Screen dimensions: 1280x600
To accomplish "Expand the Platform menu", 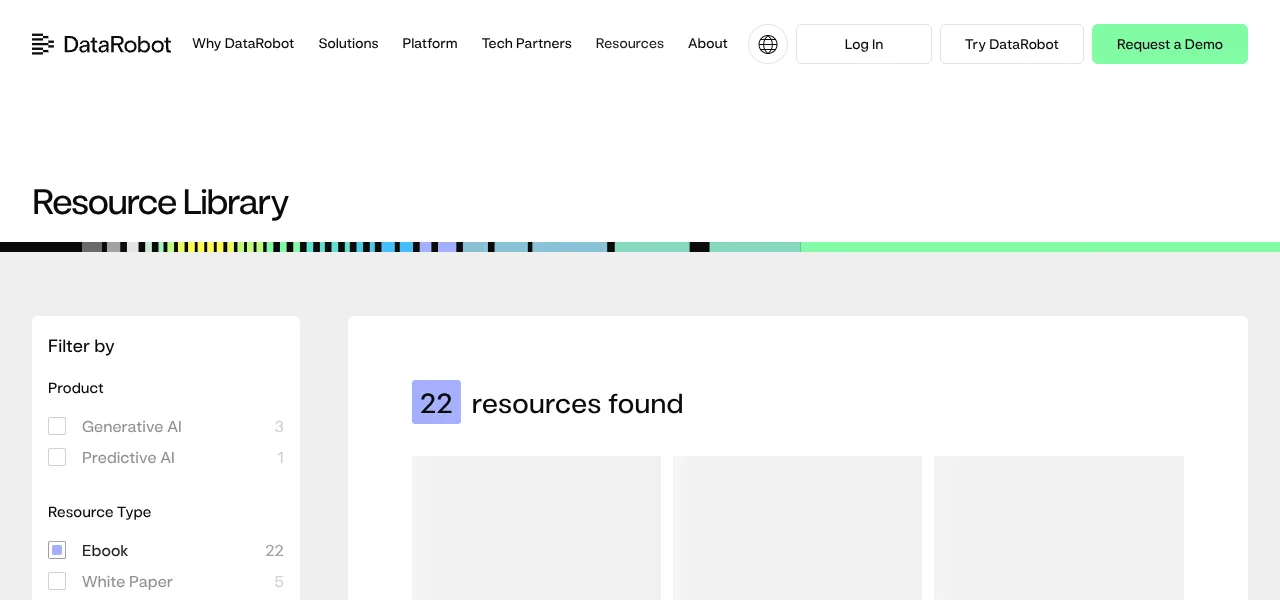I will 430,44.
